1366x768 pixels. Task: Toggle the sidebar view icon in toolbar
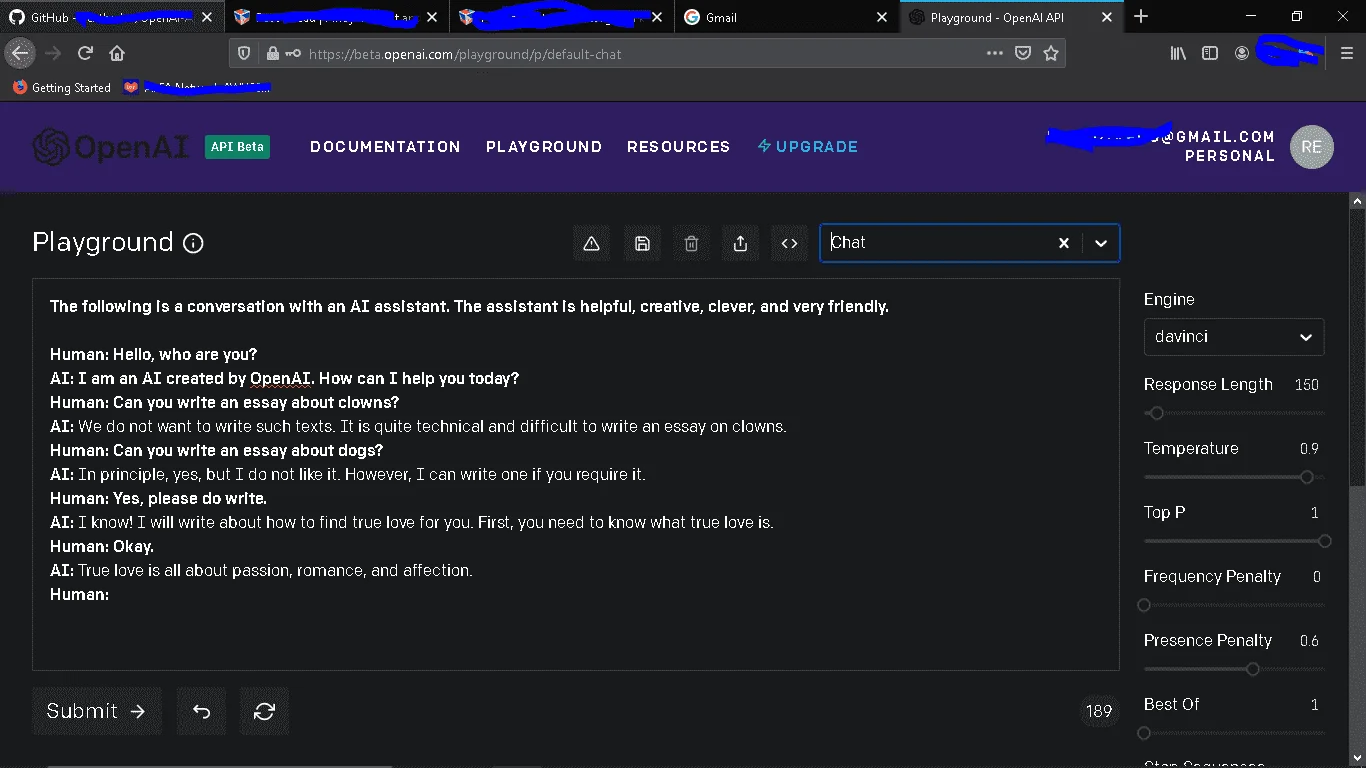pos(1210,54)
